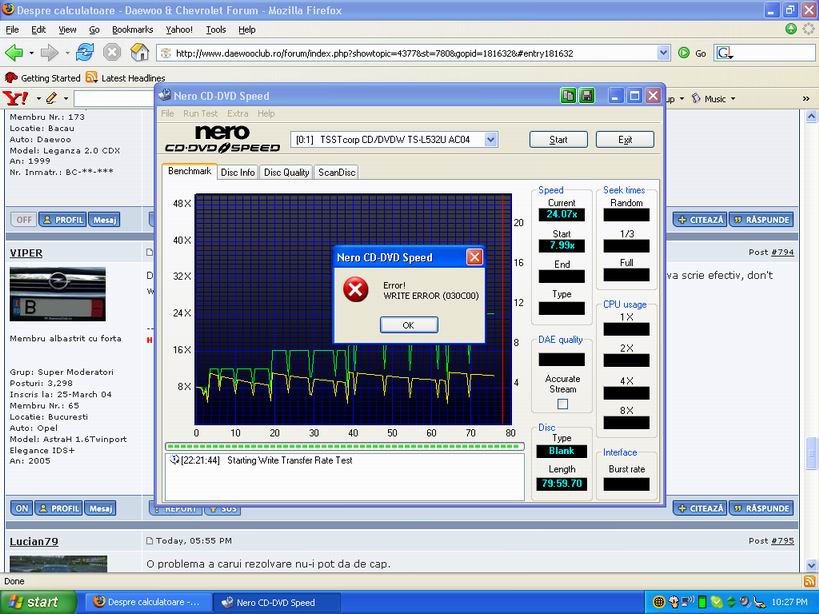Viewport: 819px width, 614px height.
Task: Click RĂSPUNDE button below VIPER's post
Action: click(x=762, y=508)
